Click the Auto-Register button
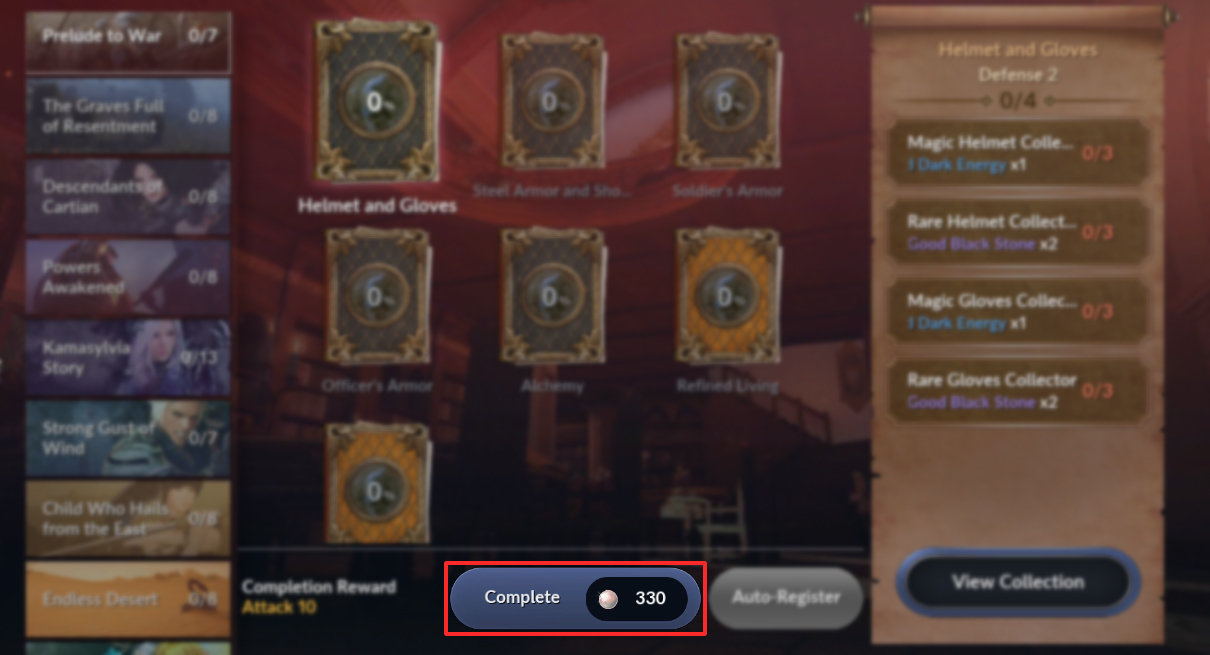 click(786, 597)
